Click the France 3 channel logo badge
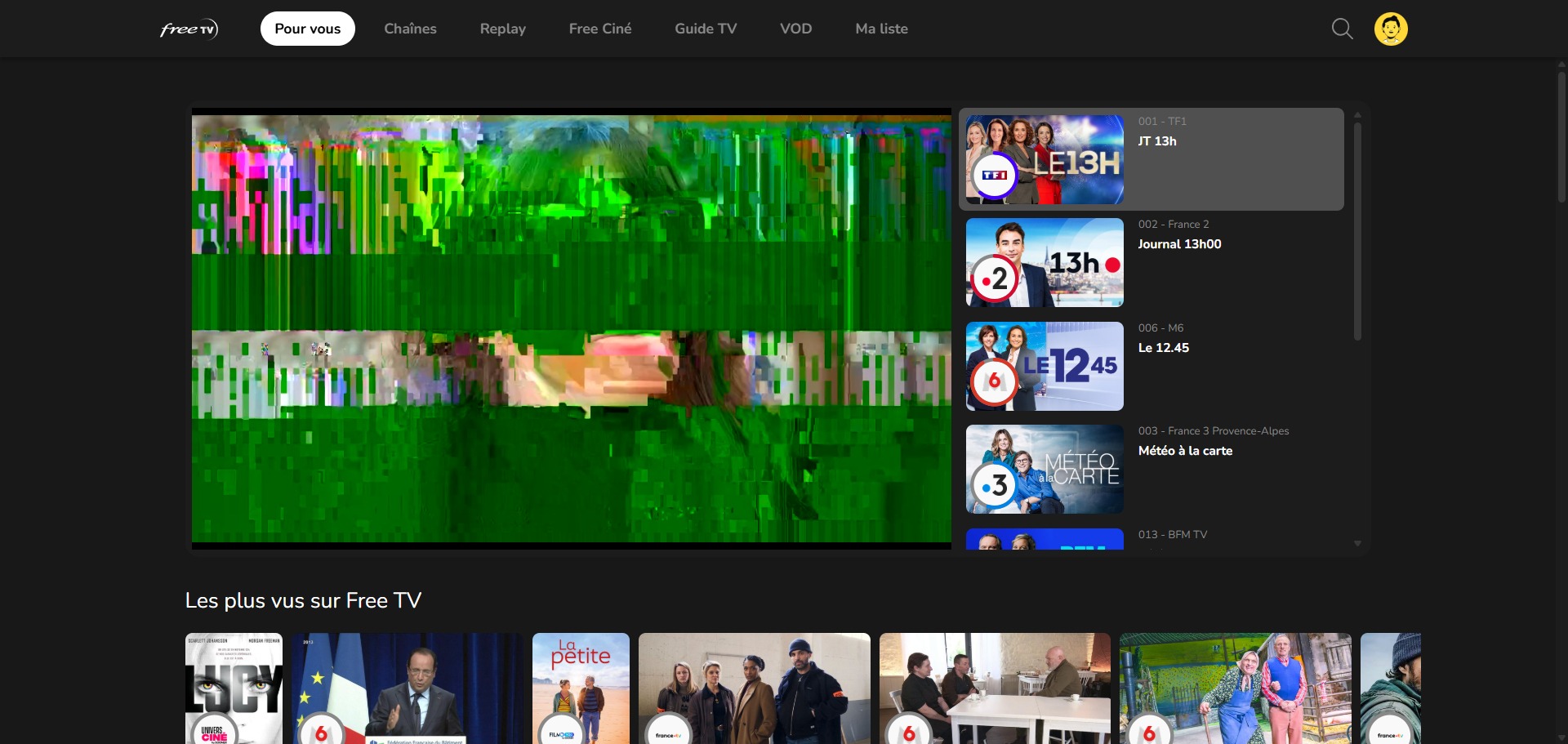Screen dimensions: 1568x744 (994, 486)
